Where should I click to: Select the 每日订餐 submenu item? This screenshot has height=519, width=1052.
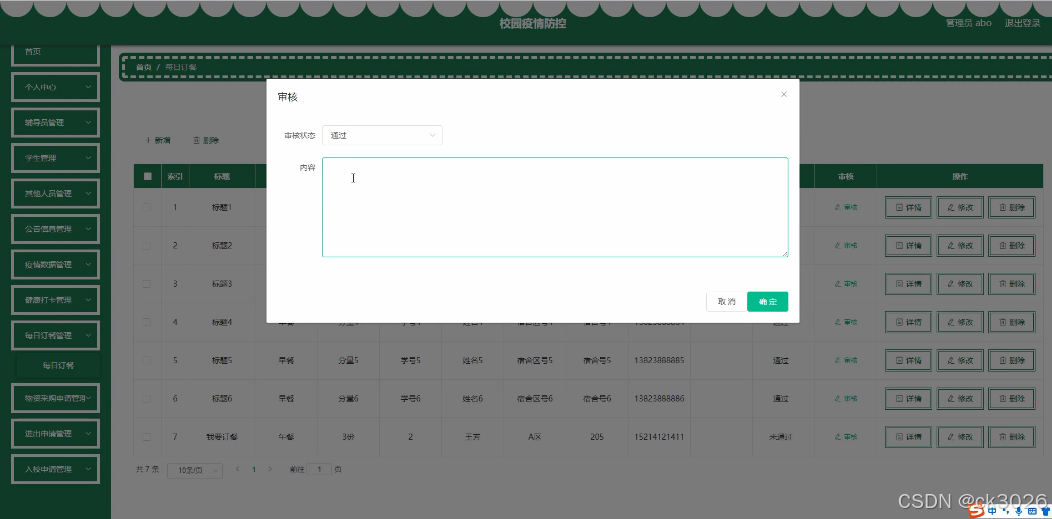click(x=58, y=366)
